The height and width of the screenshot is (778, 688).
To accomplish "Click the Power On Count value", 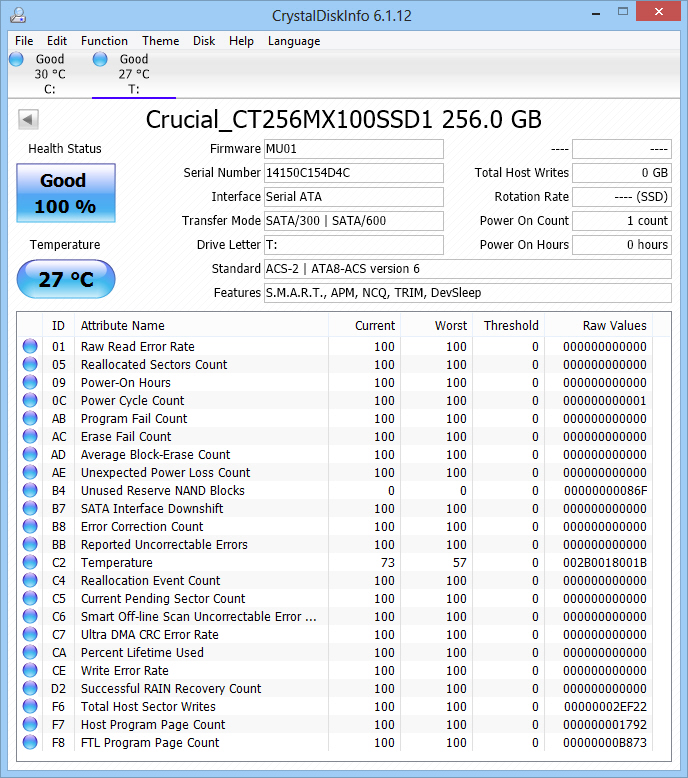I will coord(622,221).
